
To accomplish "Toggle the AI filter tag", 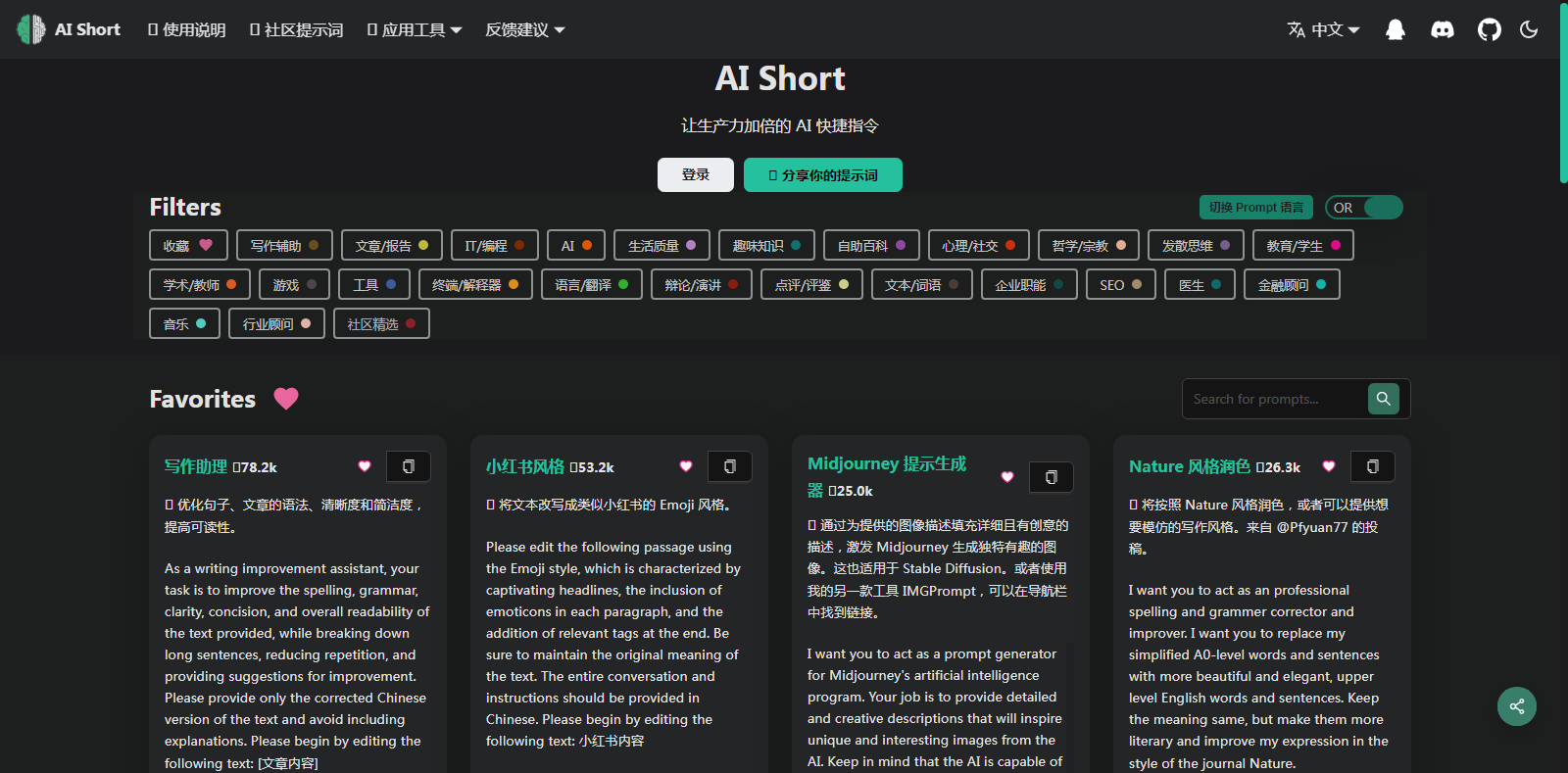I will tap(576, 245).
